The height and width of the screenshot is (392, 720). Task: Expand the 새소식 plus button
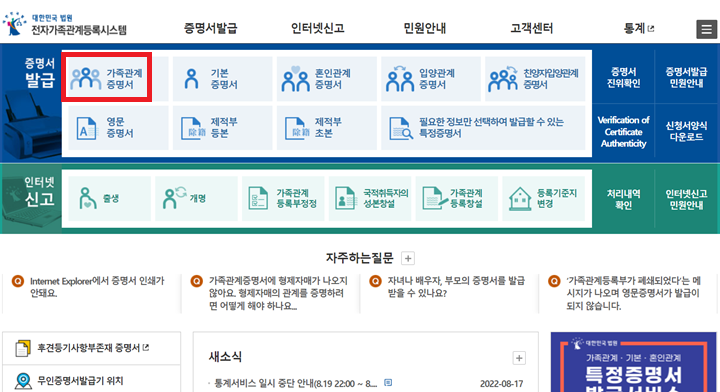click(519, 358)
